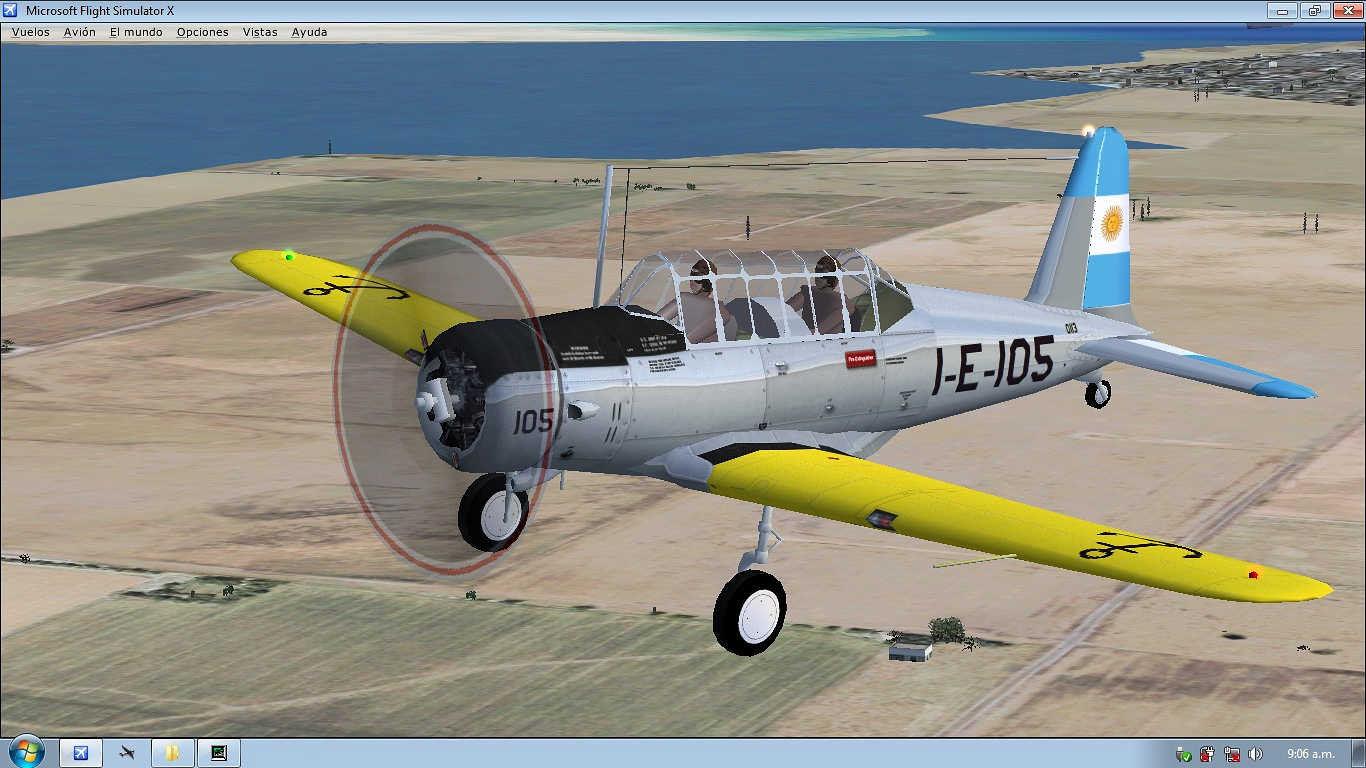Open the battery power tray icon
Image resolution: width=1366 pixels, height=768 pixels.
click(1208, 754)
